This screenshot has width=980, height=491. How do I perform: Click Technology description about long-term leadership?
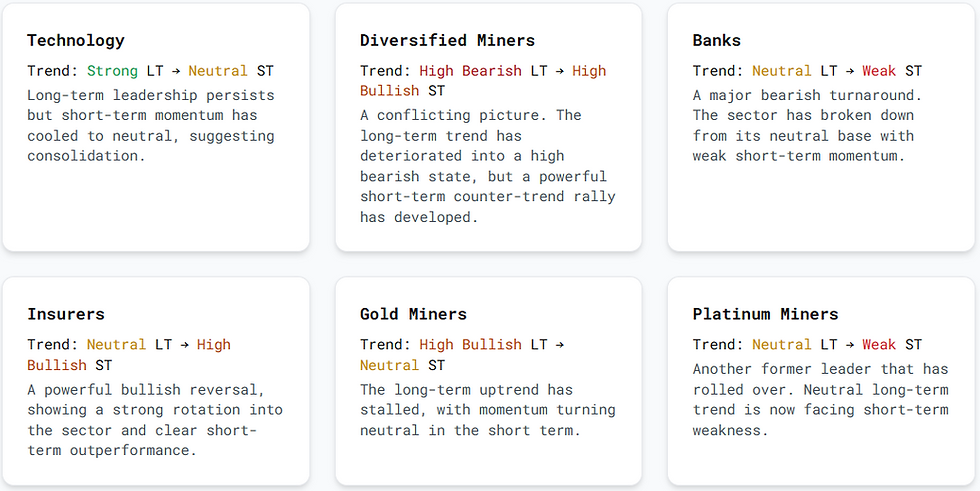[150, 126]
